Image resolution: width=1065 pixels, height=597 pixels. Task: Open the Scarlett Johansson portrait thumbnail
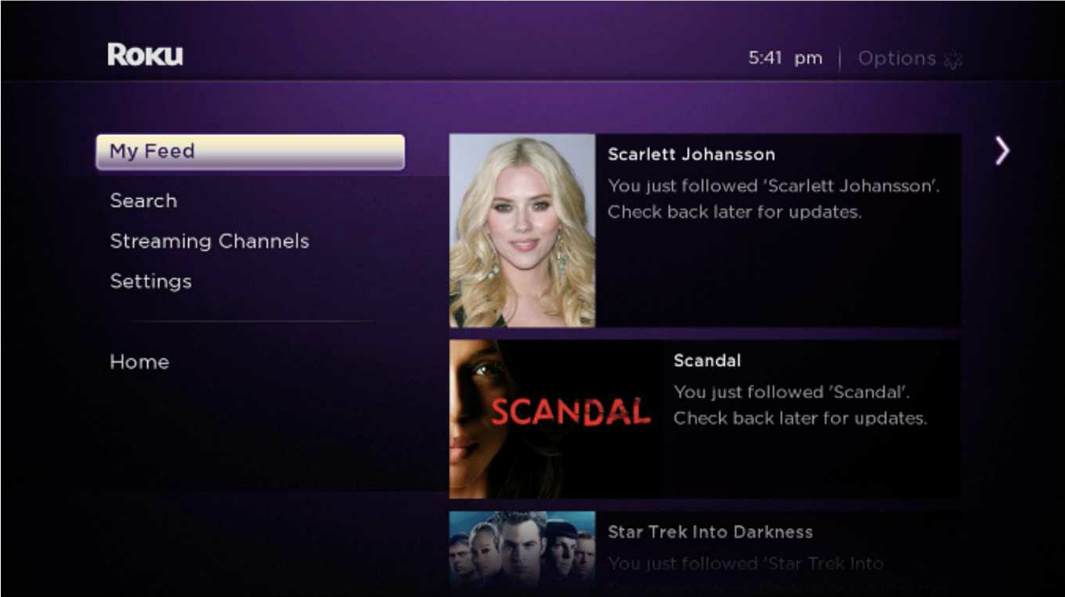point(522,230)
